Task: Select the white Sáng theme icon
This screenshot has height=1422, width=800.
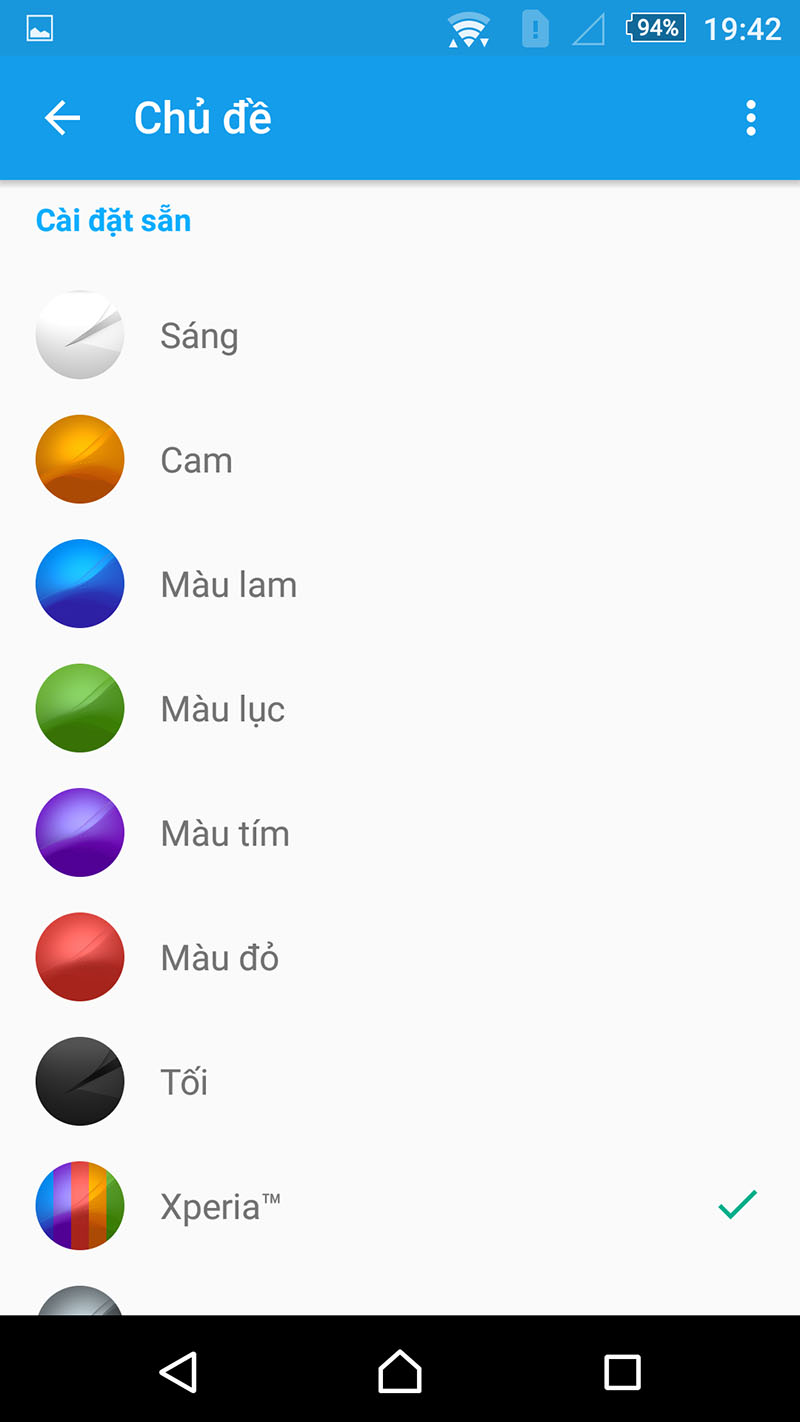Action: (x=80, y=336)
